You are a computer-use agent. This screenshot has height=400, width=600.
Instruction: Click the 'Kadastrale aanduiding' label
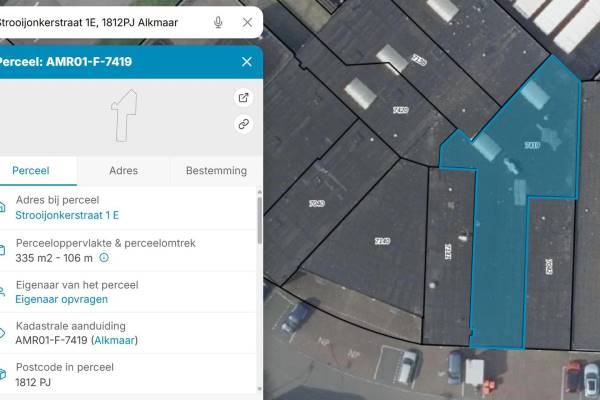71,326
